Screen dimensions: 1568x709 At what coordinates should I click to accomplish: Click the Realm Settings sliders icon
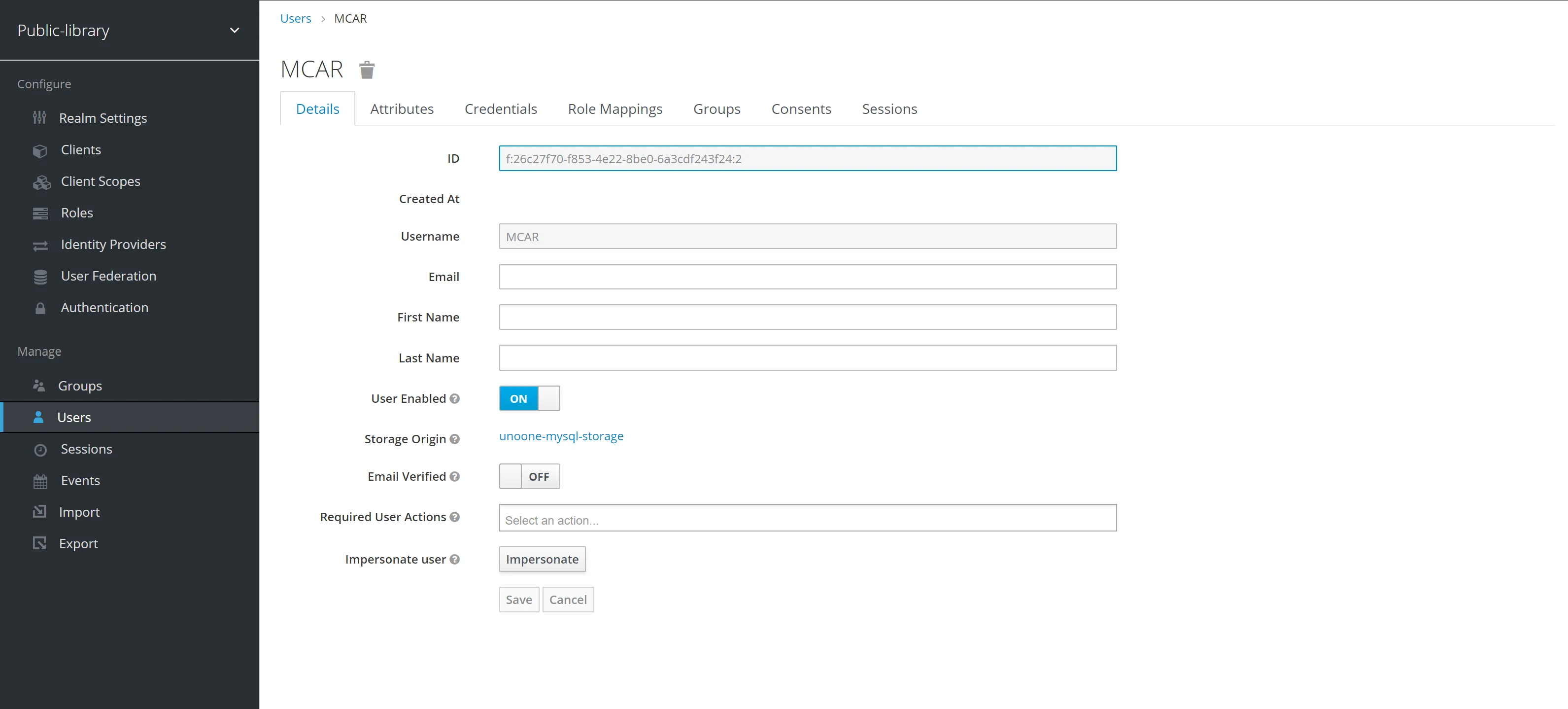tap(39, 117)
